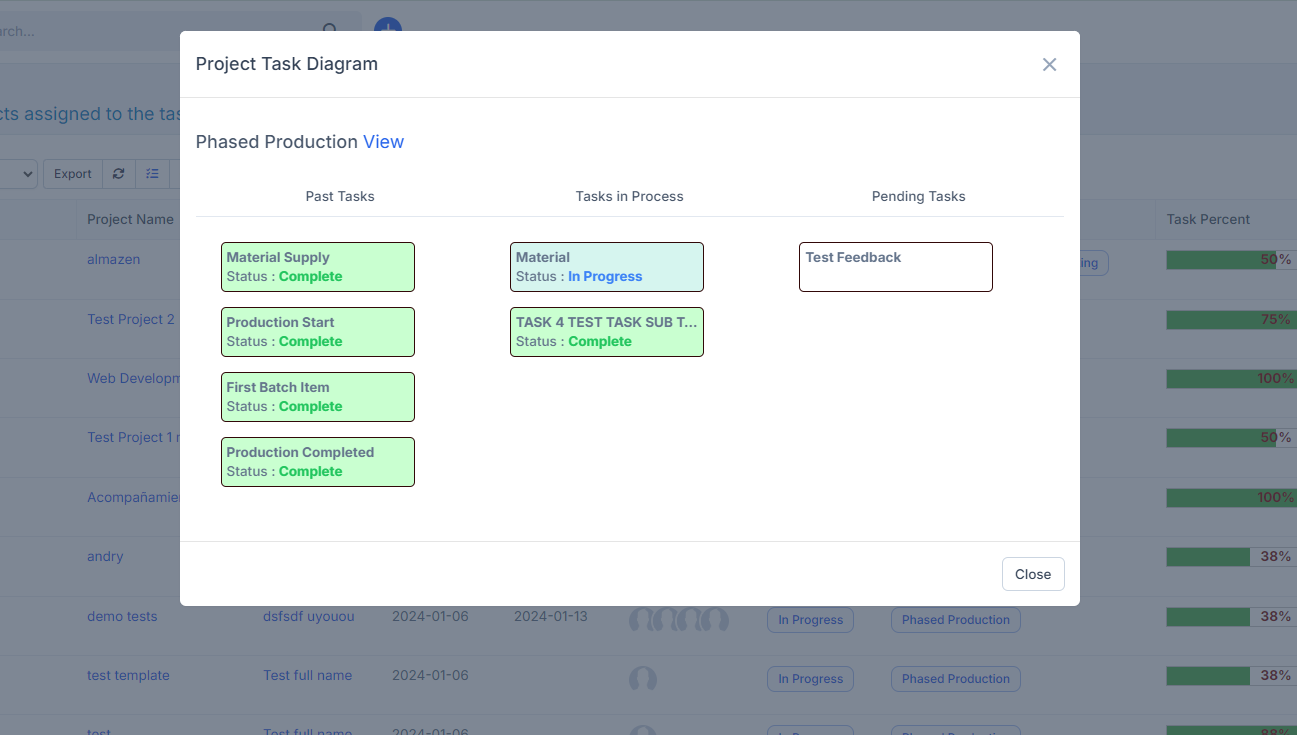
Task: Click the refresh icon beside Export
Action: pyautogui.click(x=118, y=174)
